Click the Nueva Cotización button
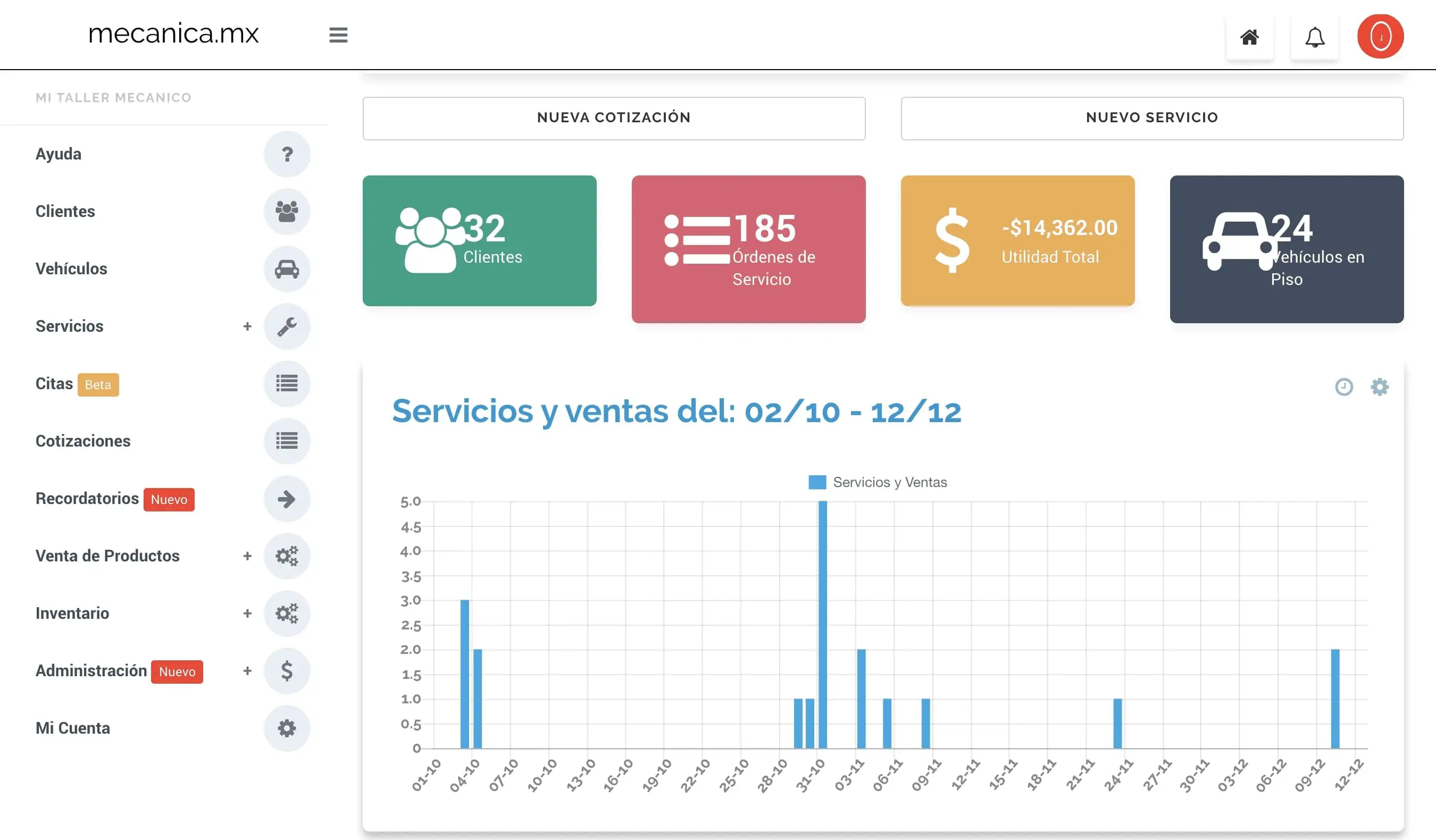This screenshot has width=1436, height=840. point(614,118)
